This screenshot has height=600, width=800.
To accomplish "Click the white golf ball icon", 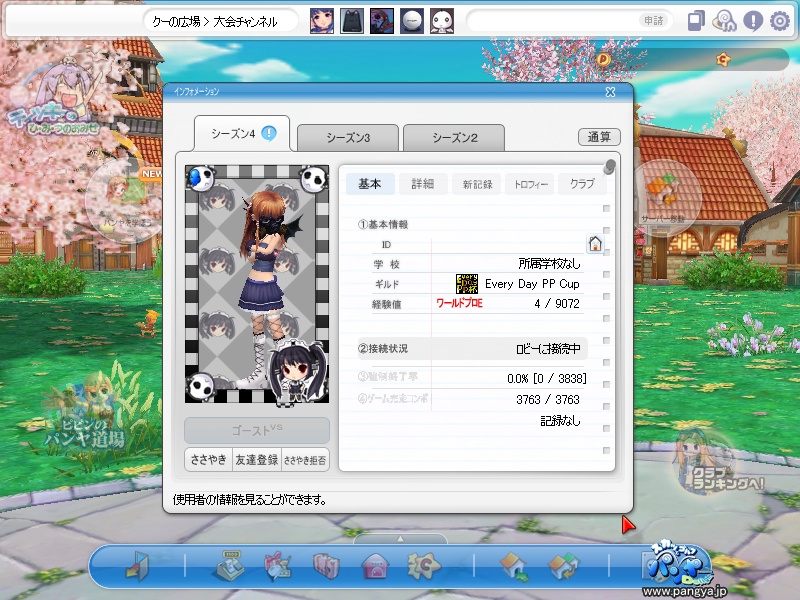I will coord(412,21).
